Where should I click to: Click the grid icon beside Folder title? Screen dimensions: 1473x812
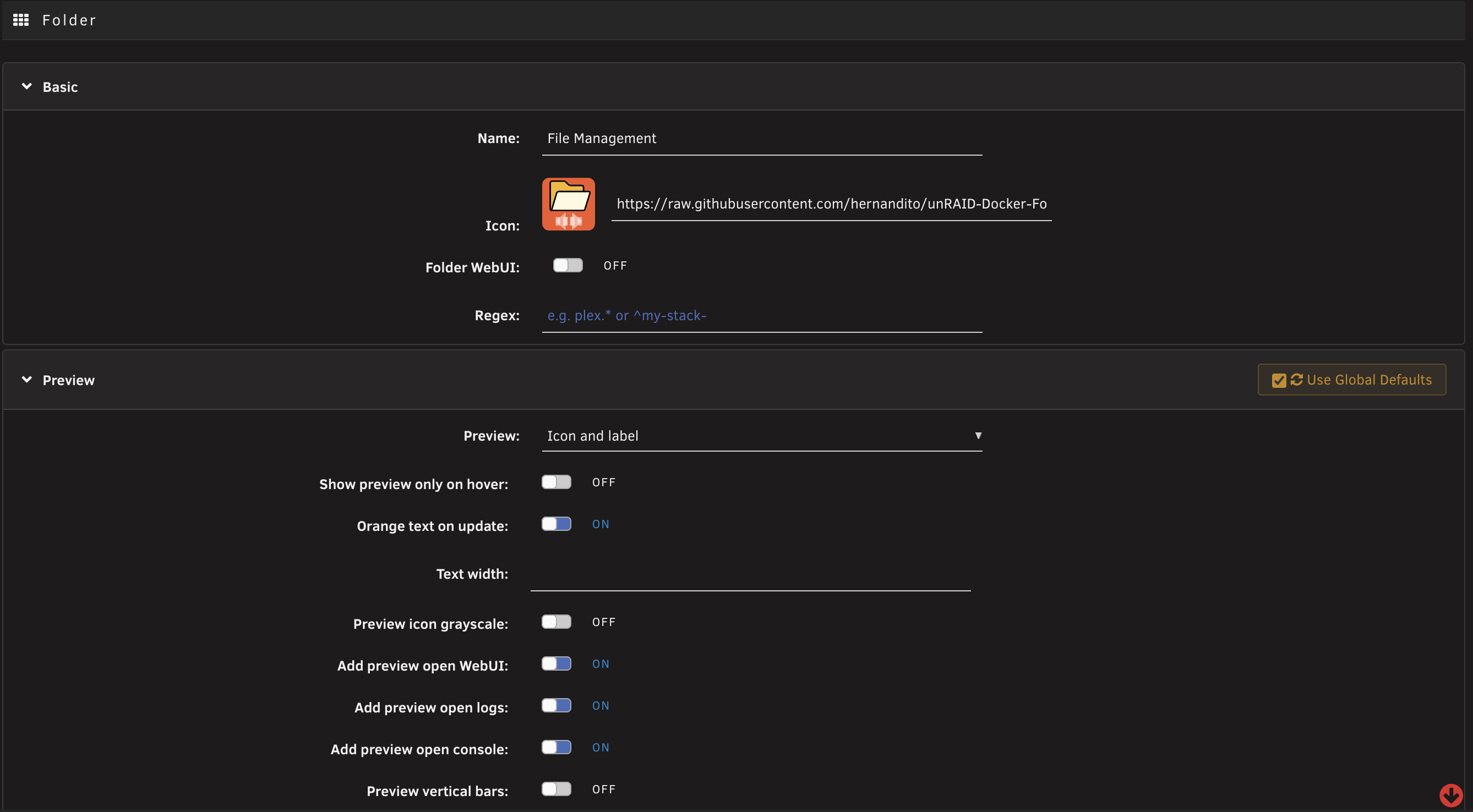(20, 20)
